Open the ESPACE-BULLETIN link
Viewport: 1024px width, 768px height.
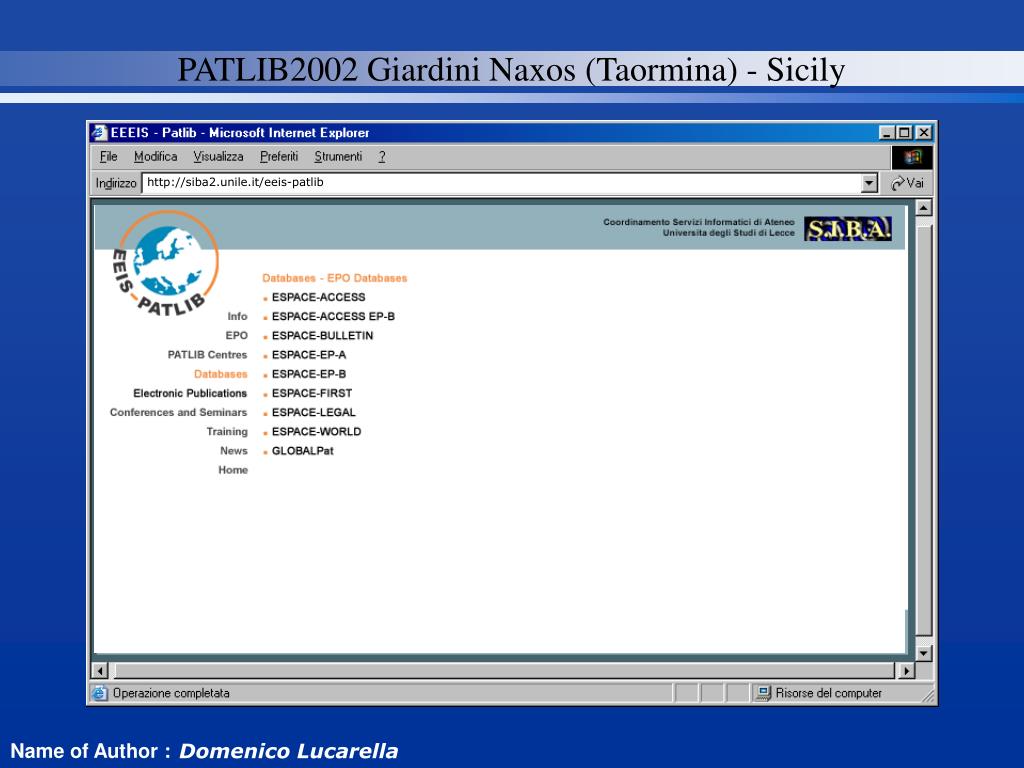click(323, 336)
